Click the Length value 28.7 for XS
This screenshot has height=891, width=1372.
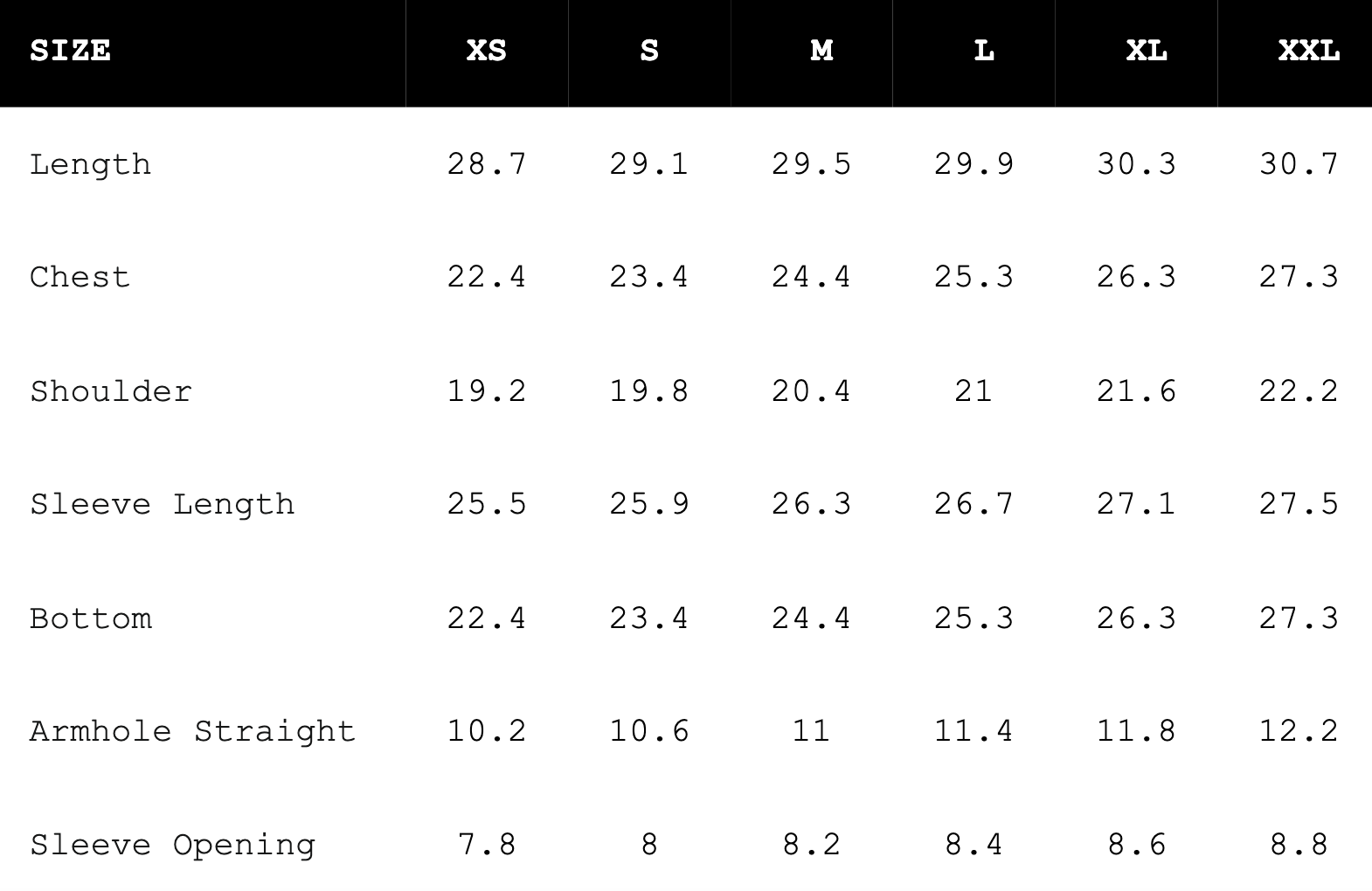pos(488,164)
